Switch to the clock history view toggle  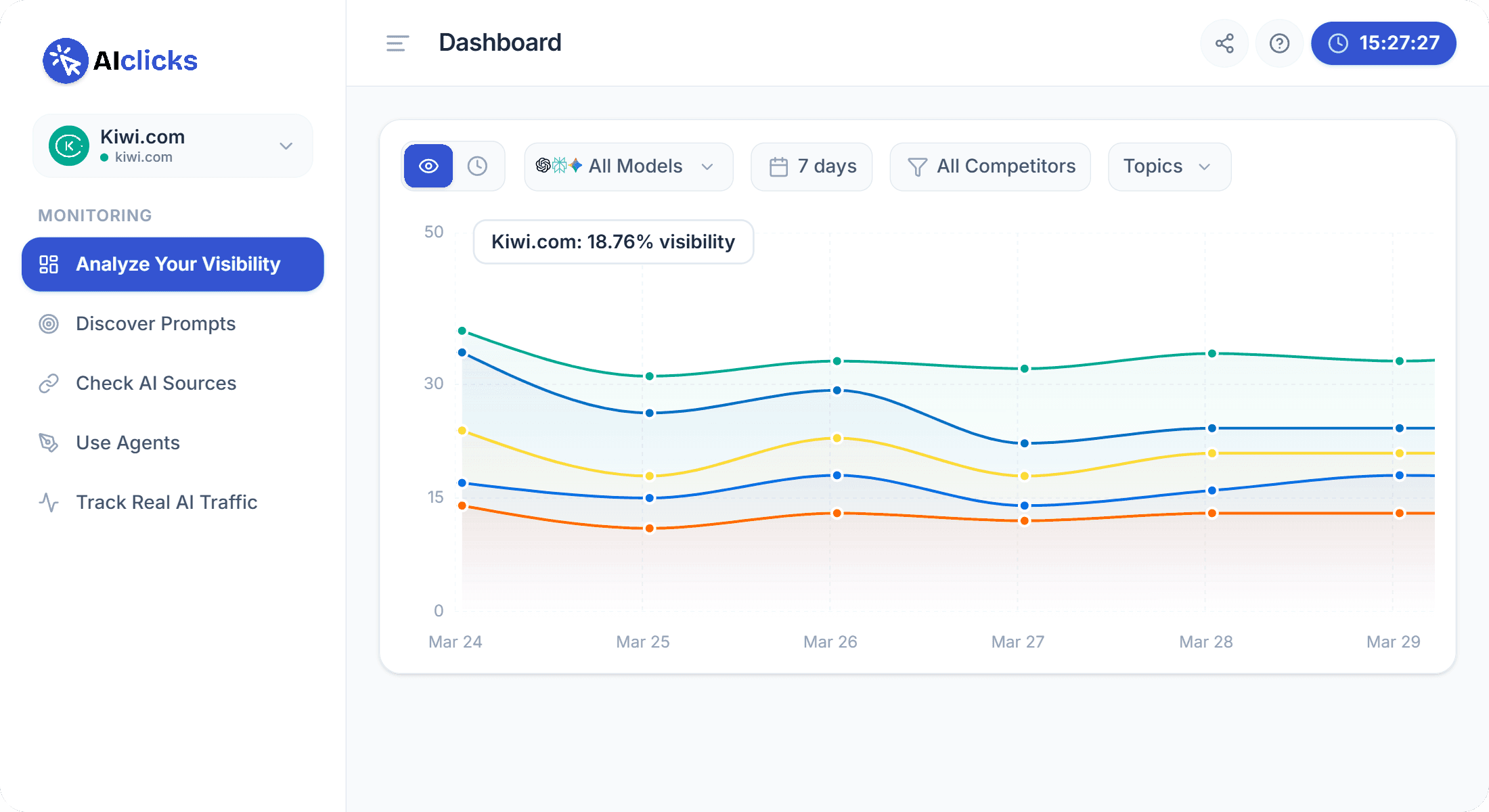[478, 166]
